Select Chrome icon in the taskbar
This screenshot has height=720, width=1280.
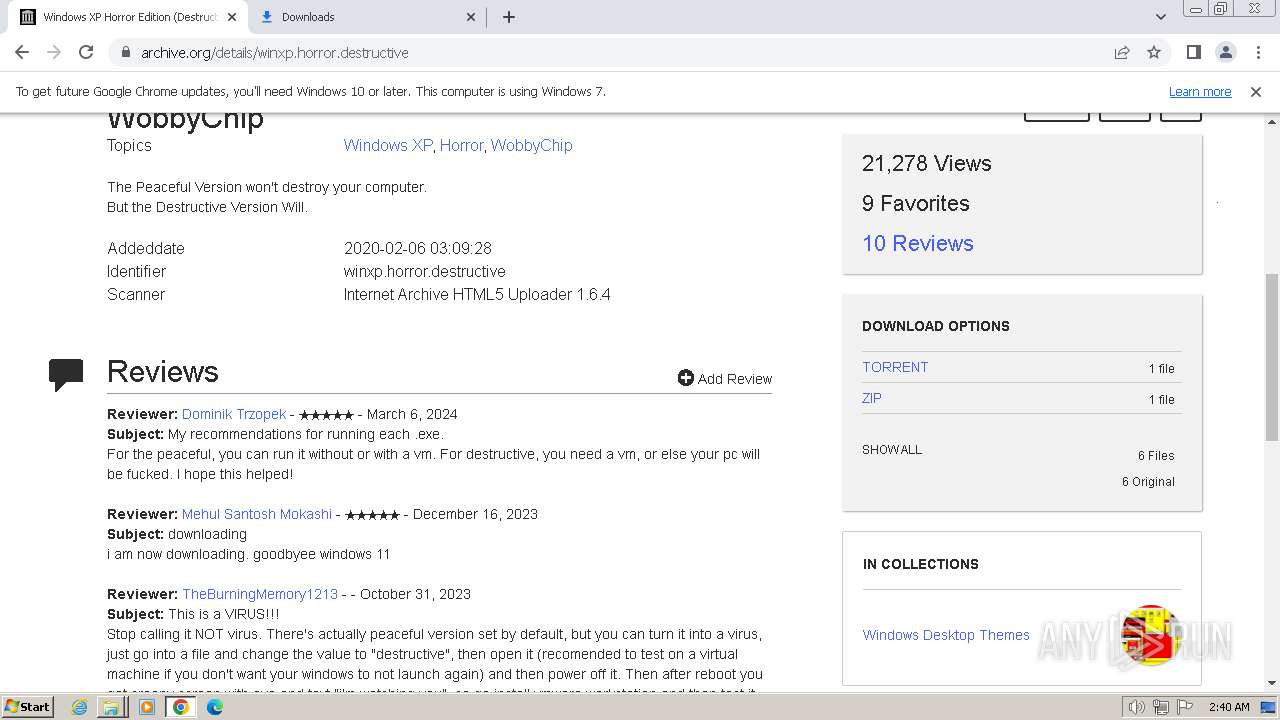click(x=181, y=707)
